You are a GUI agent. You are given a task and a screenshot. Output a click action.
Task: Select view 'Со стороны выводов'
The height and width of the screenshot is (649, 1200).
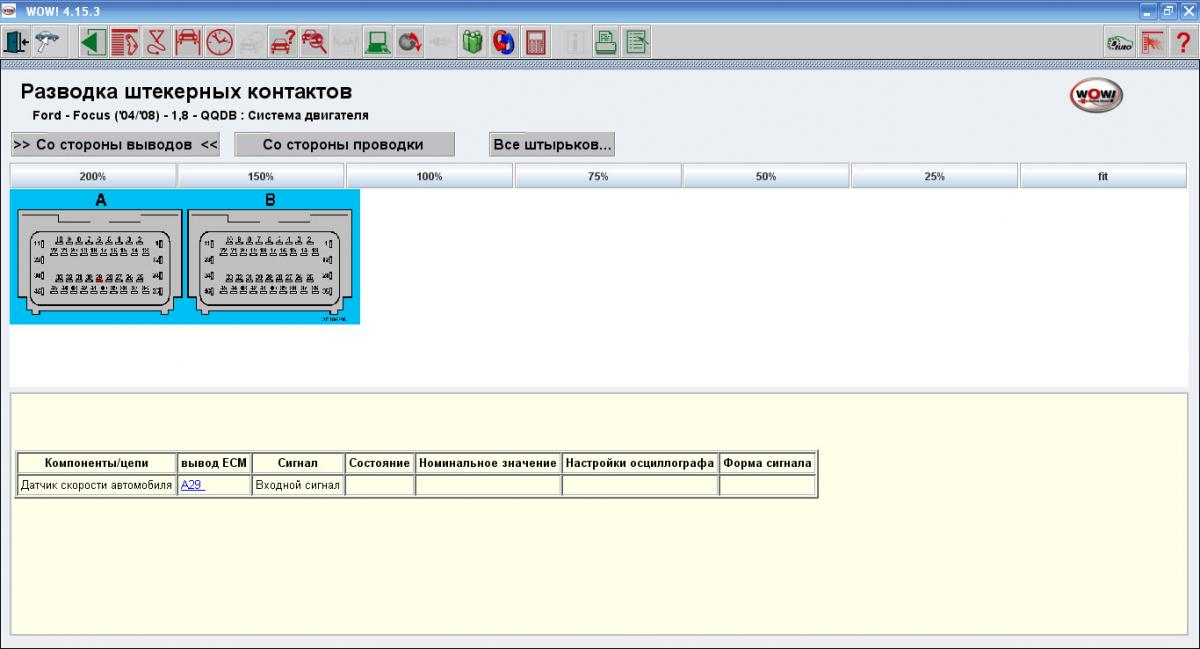[116, 144]
